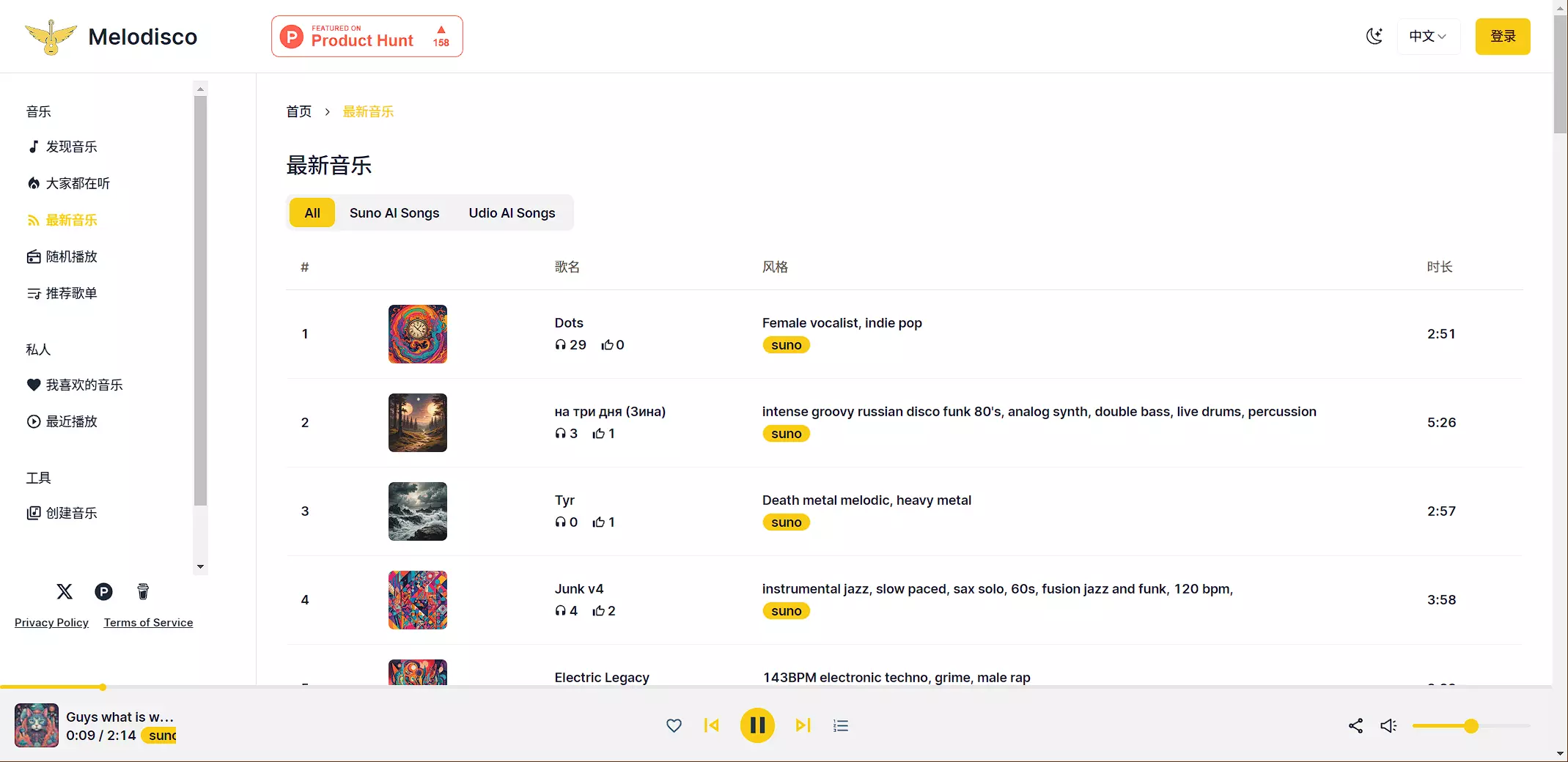Open the X (Twitter) social link
The image size is (1568, 762).
point(65,591)
